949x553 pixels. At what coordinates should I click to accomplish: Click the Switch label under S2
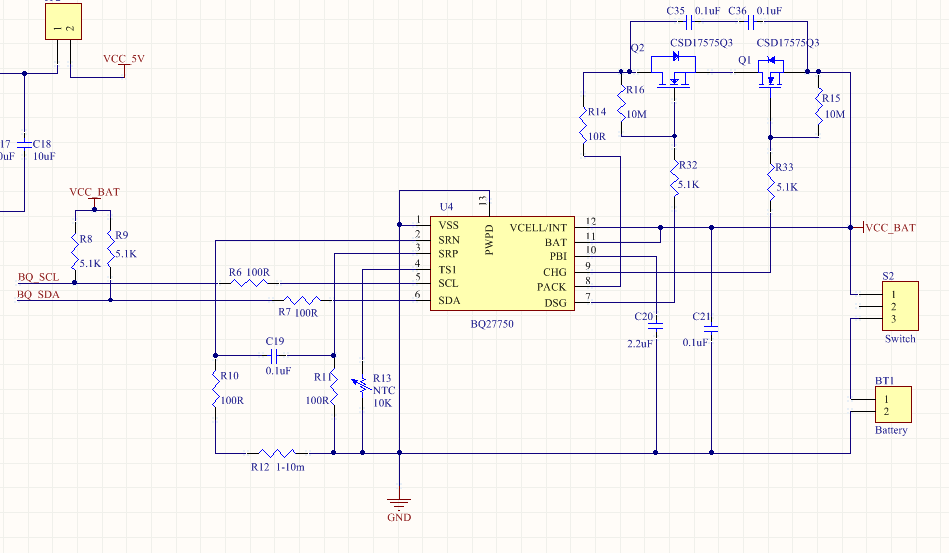point(900,339)
